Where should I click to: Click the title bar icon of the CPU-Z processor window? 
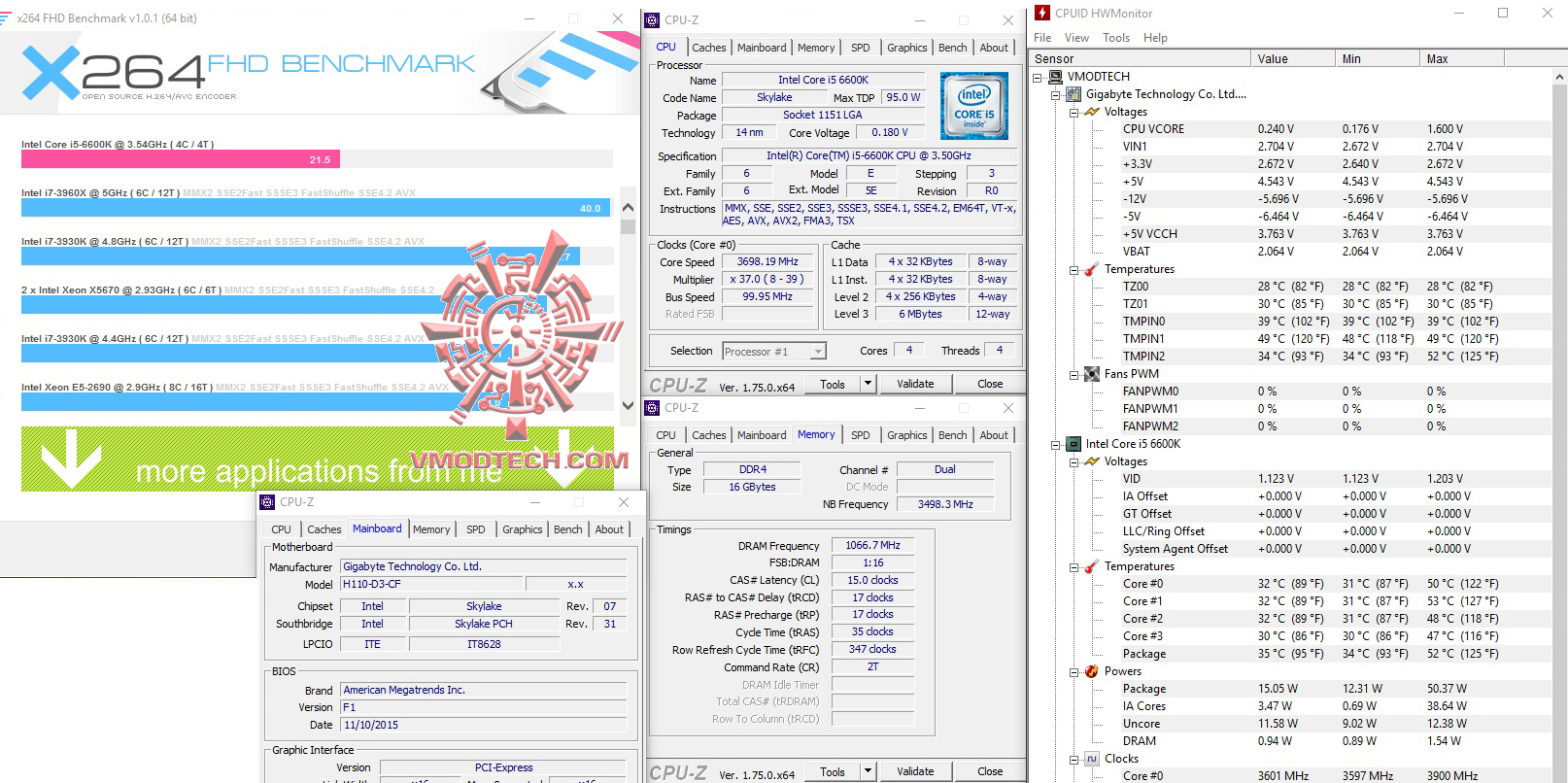click(654, 19)
